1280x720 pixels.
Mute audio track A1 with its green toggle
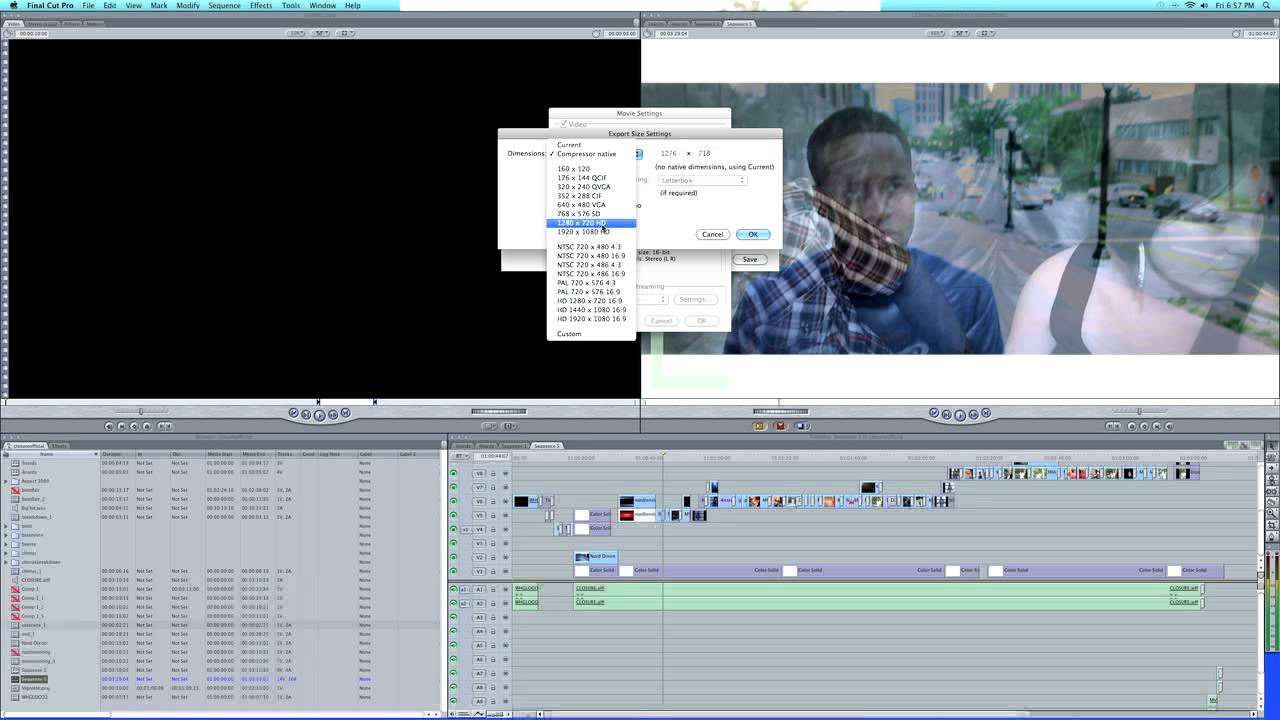tap(453, 589)
